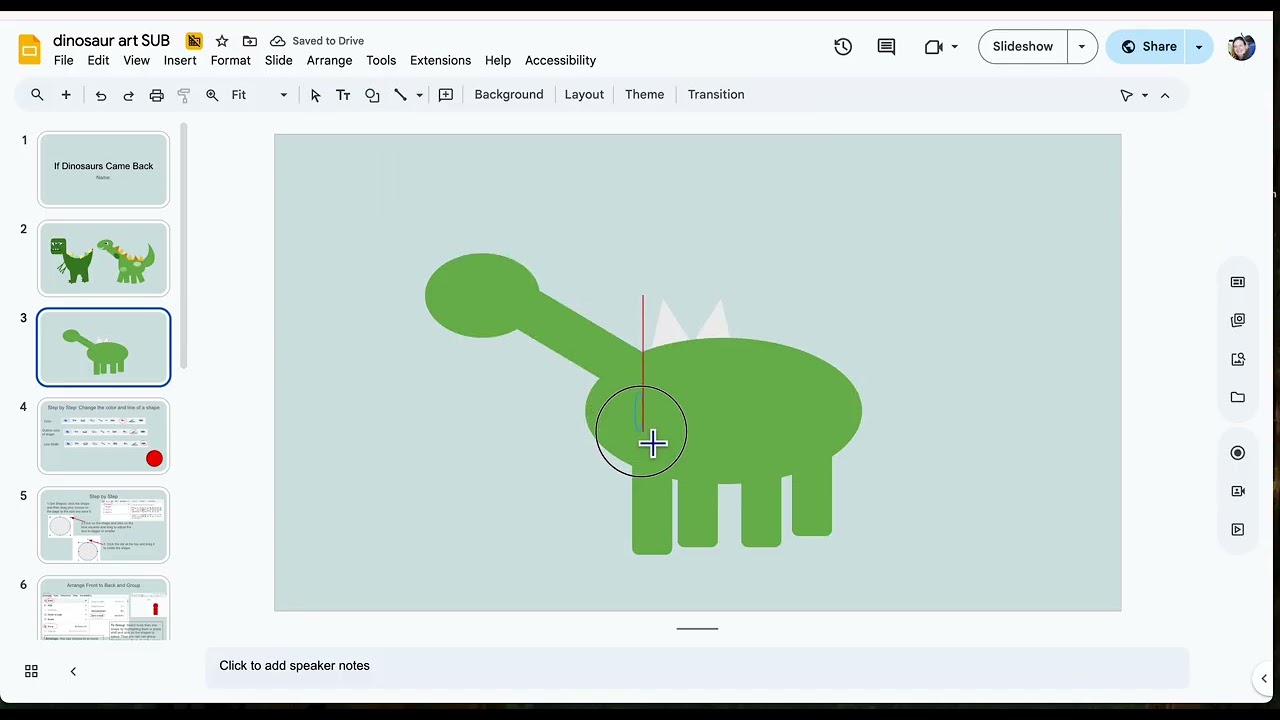Select slide 3 thumbnail
The image size is (1280, 720).
point(104,347)
